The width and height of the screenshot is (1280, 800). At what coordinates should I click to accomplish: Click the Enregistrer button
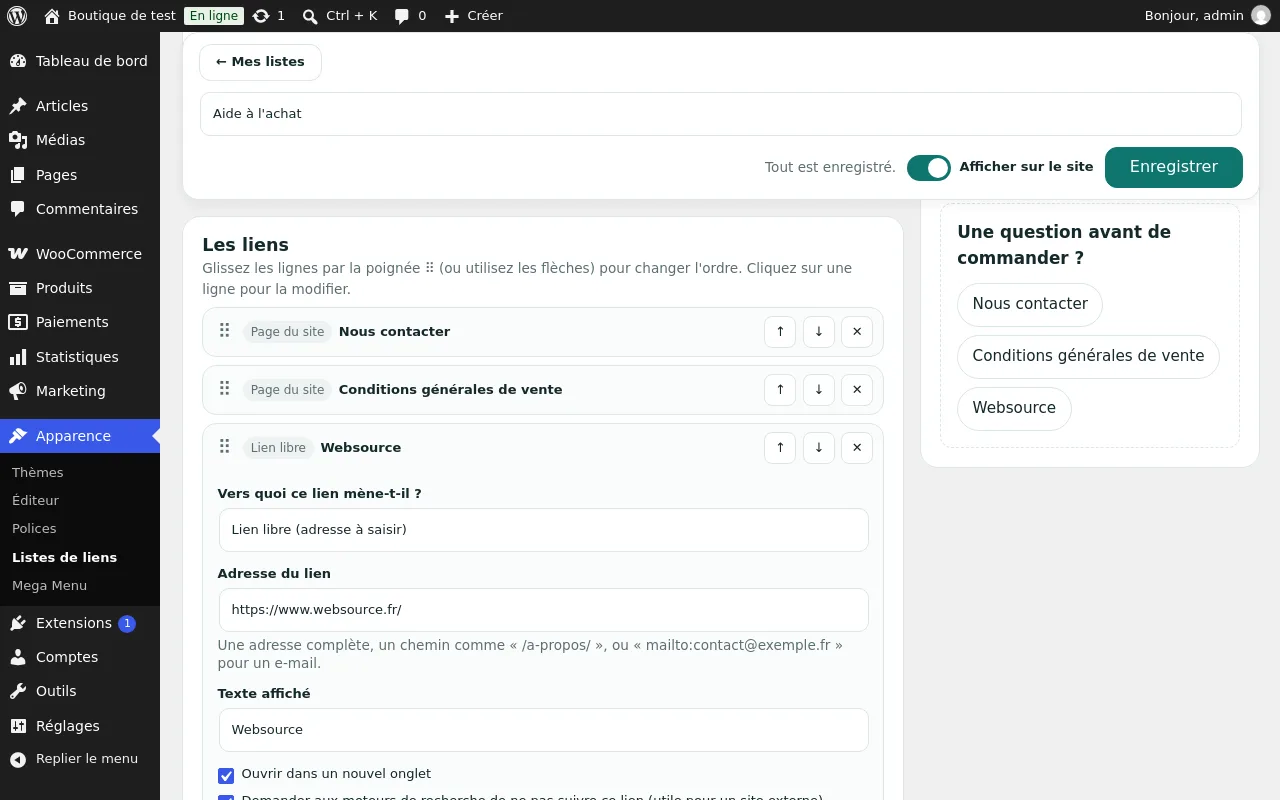point(1174,167)
